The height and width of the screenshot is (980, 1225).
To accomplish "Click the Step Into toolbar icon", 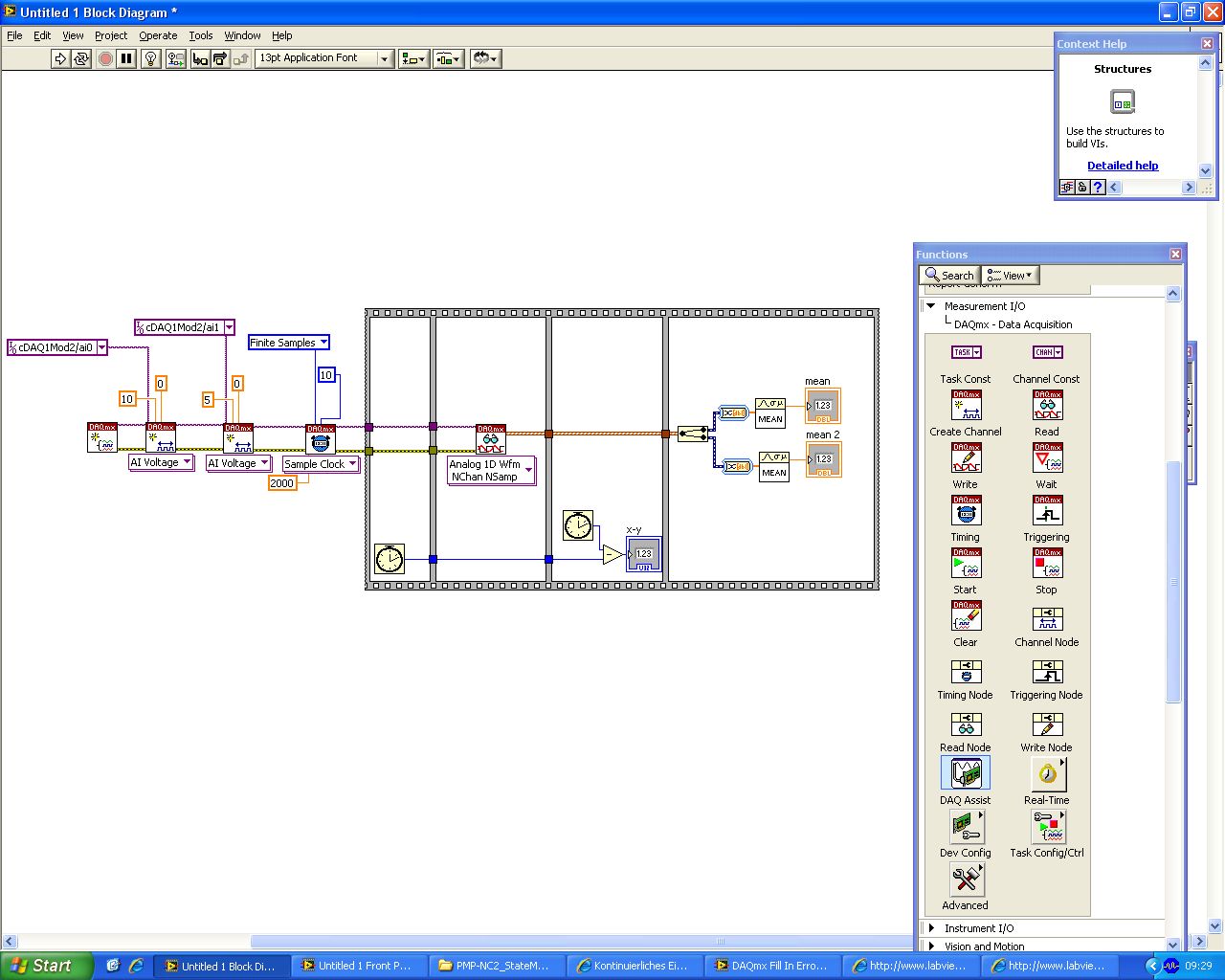I will [x=200, y=58].
